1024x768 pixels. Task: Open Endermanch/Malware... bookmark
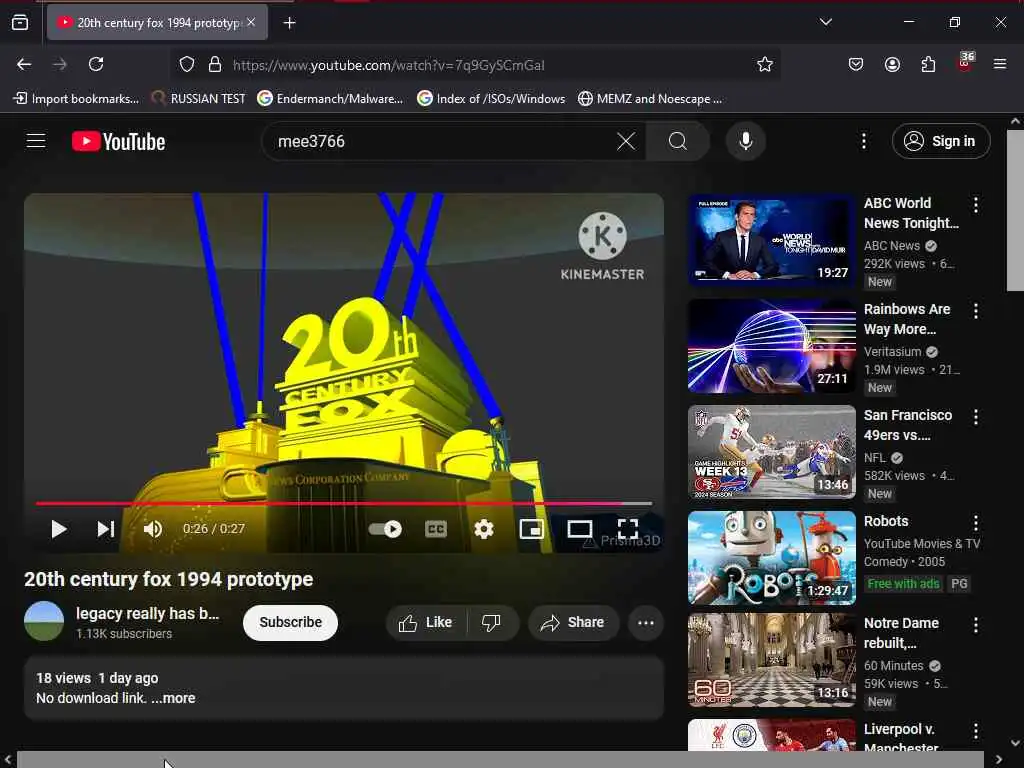(330, 99)
